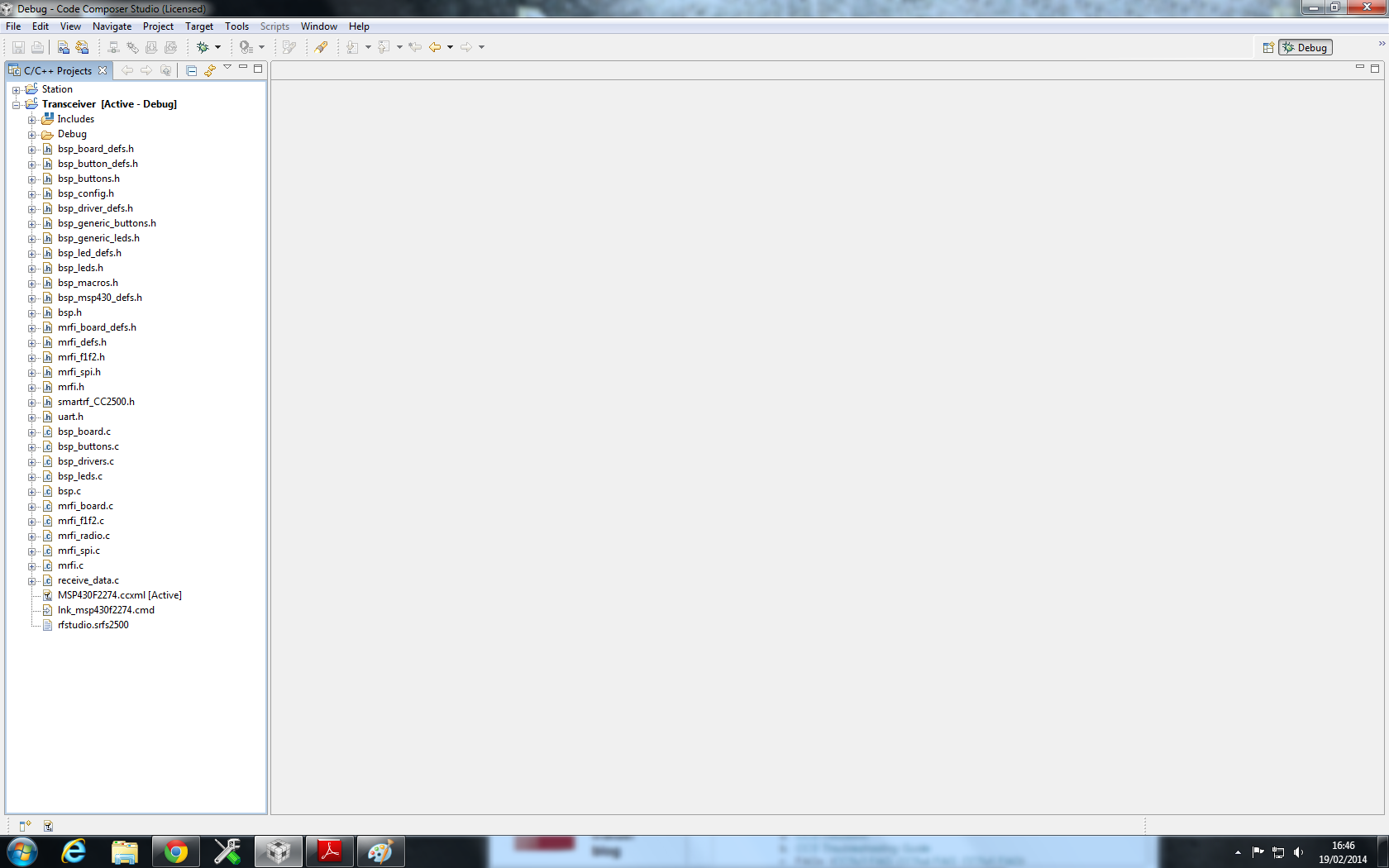1389x868 pixels.
Task: Open the File menu
Action: [x=13, y=26]
